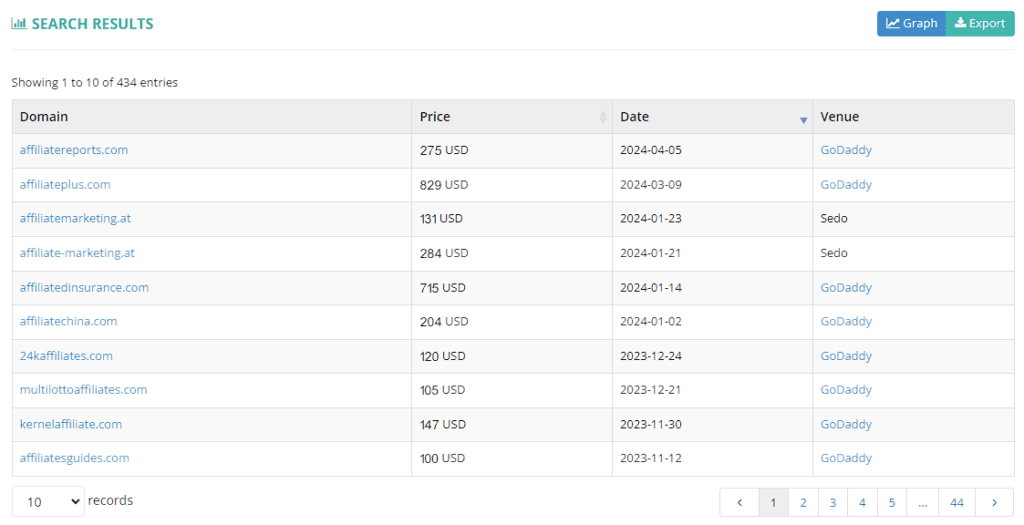Click GoDaddy venue for affiliatereports.com
The width and height of the screenshot is (1024, 525).
point(846,150)
